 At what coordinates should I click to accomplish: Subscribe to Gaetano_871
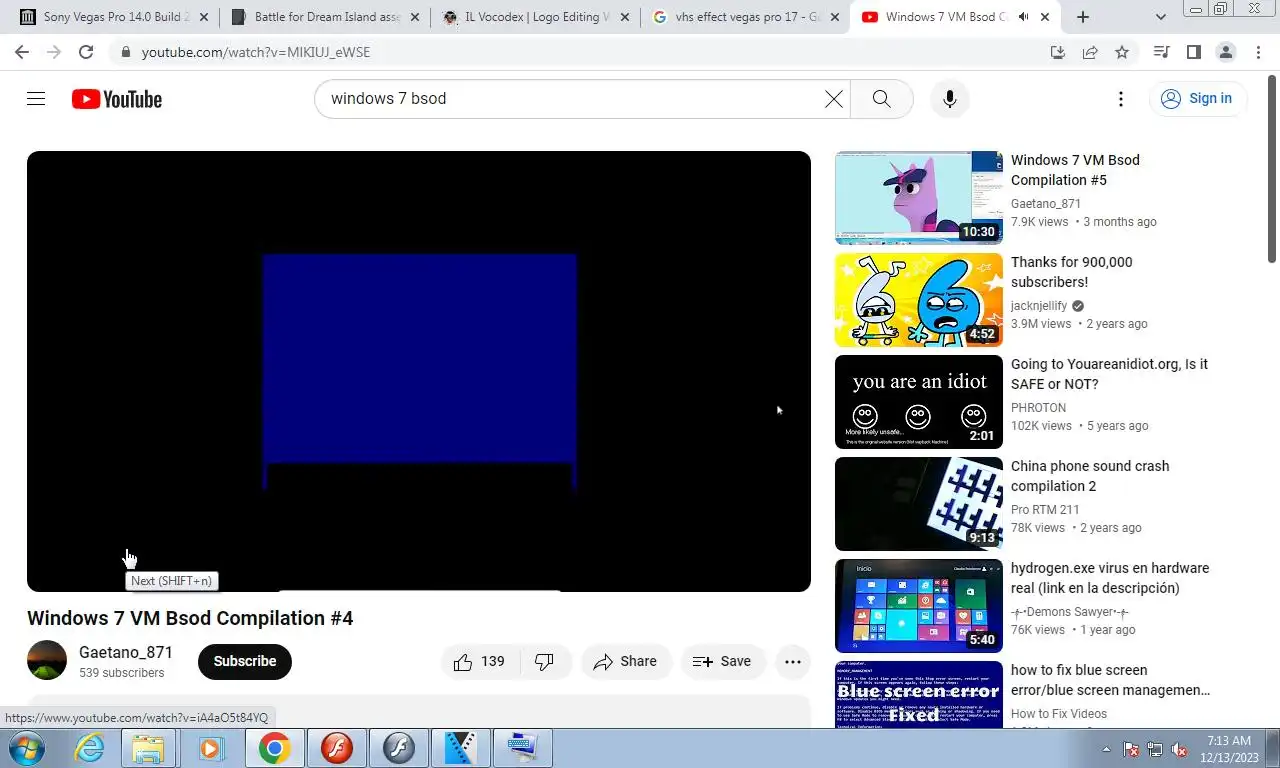click(245, 661)
